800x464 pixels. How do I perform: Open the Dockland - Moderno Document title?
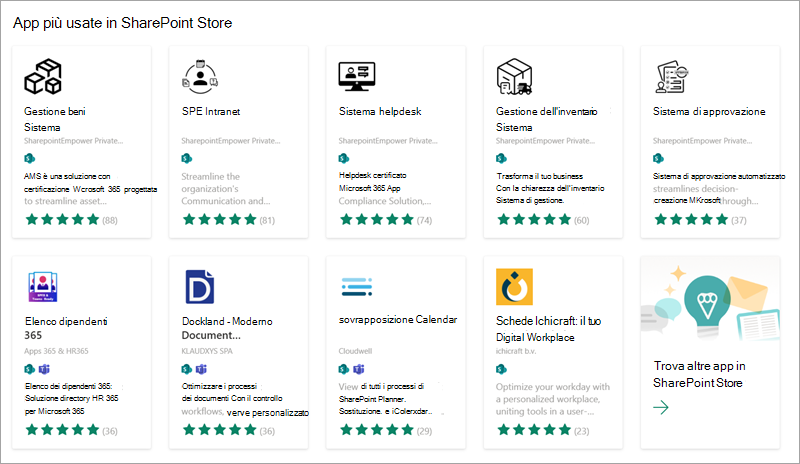(x=227, y=328)
